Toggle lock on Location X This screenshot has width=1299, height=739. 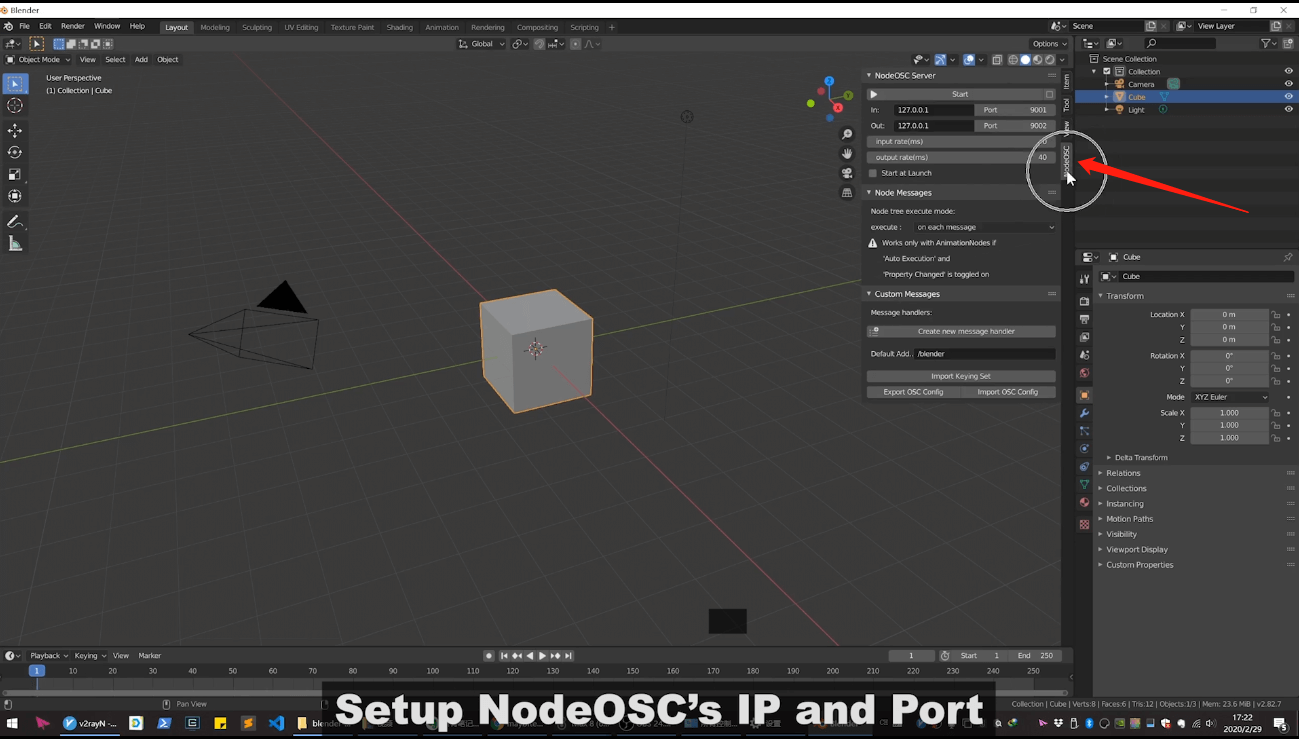coord(1275,315)
